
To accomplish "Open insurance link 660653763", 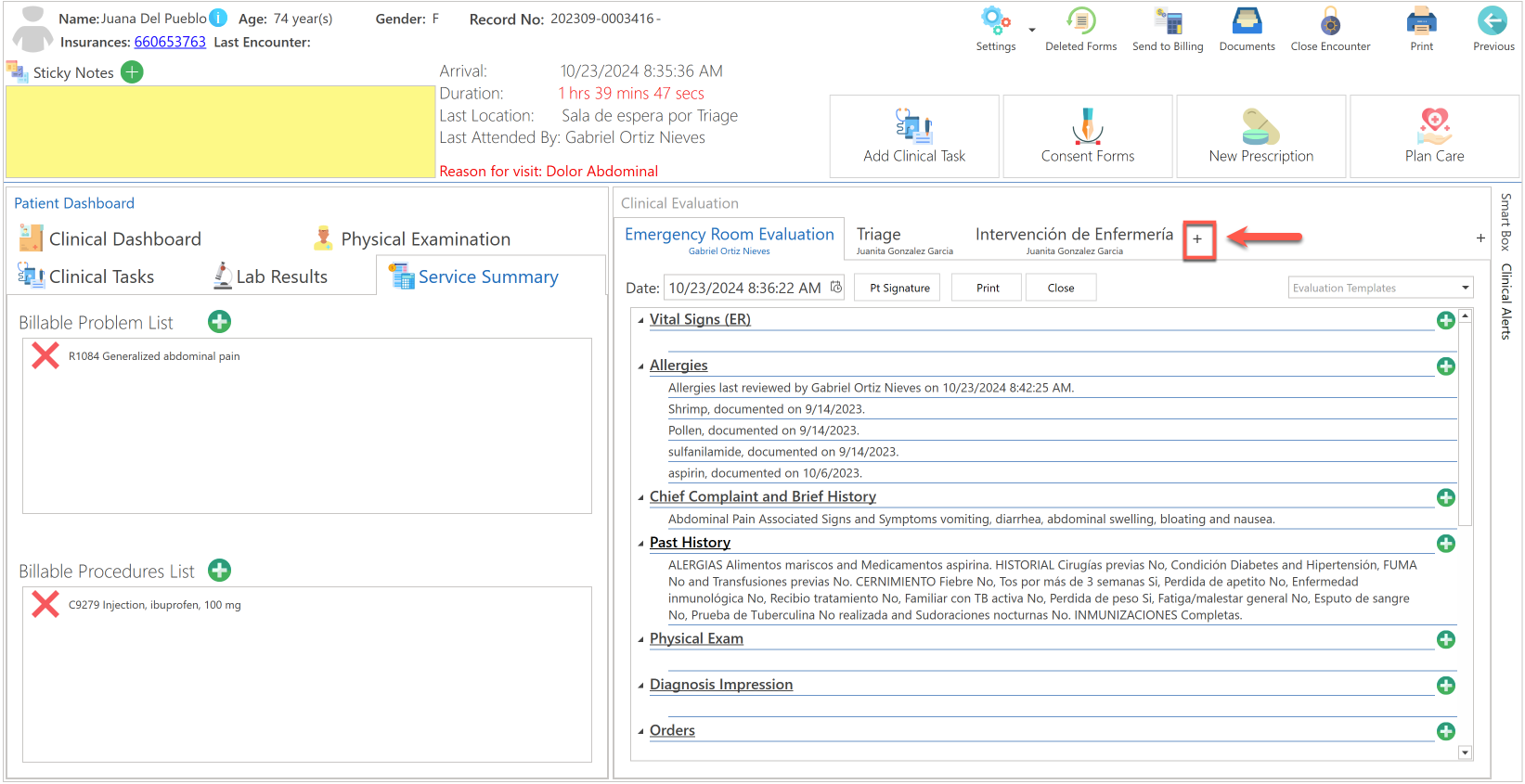I will 170,42.
